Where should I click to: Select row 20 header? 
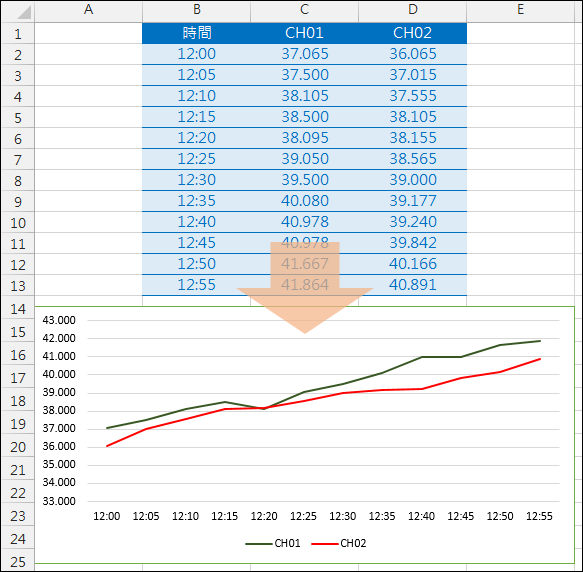pyautogui.click(x=17, y=446)
